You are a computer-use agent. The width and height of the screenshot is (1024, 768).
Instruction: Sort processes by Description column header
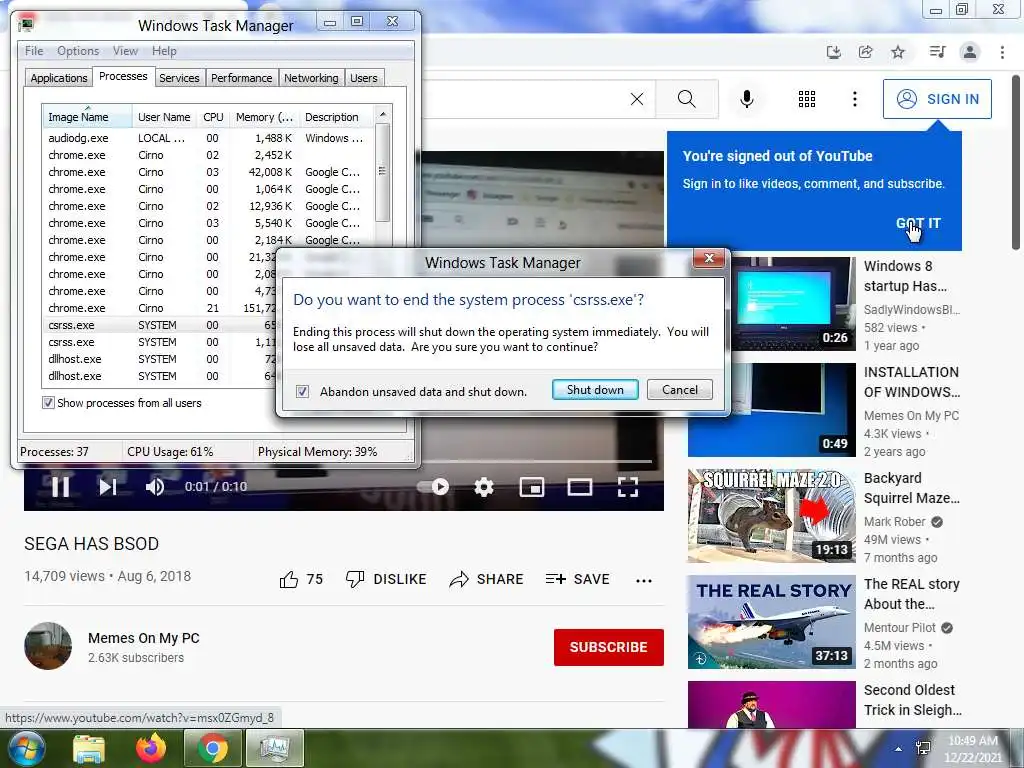point(336,117)
